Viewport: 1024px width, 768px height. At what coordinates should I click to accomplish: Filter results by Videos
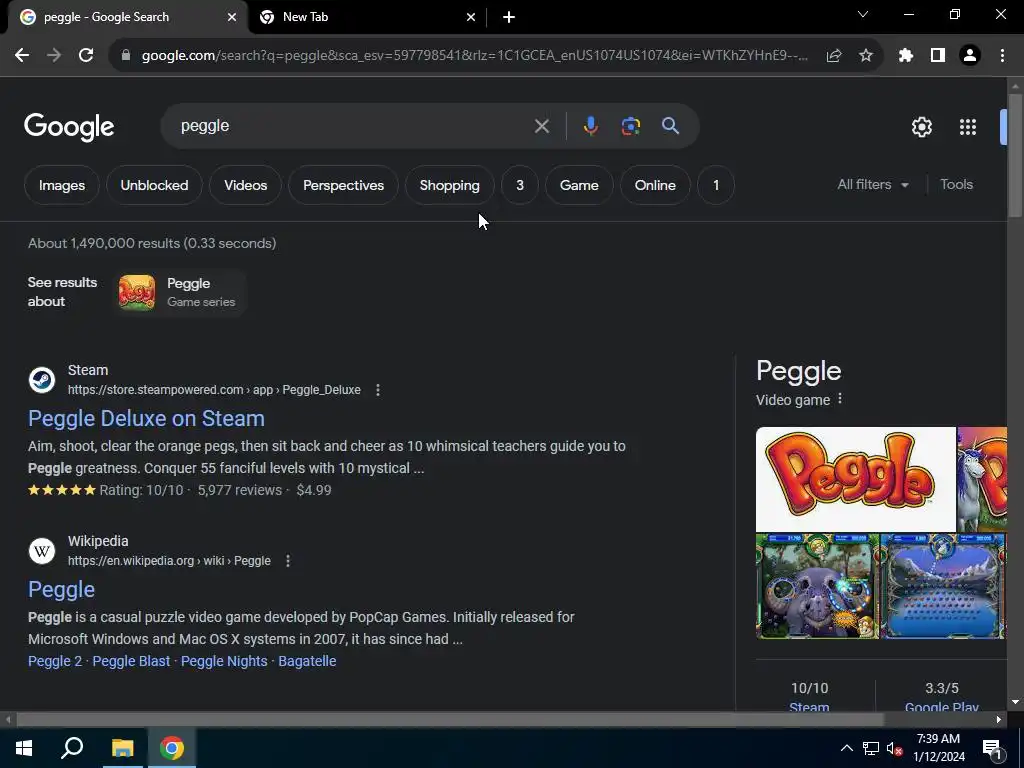point(246,185)
